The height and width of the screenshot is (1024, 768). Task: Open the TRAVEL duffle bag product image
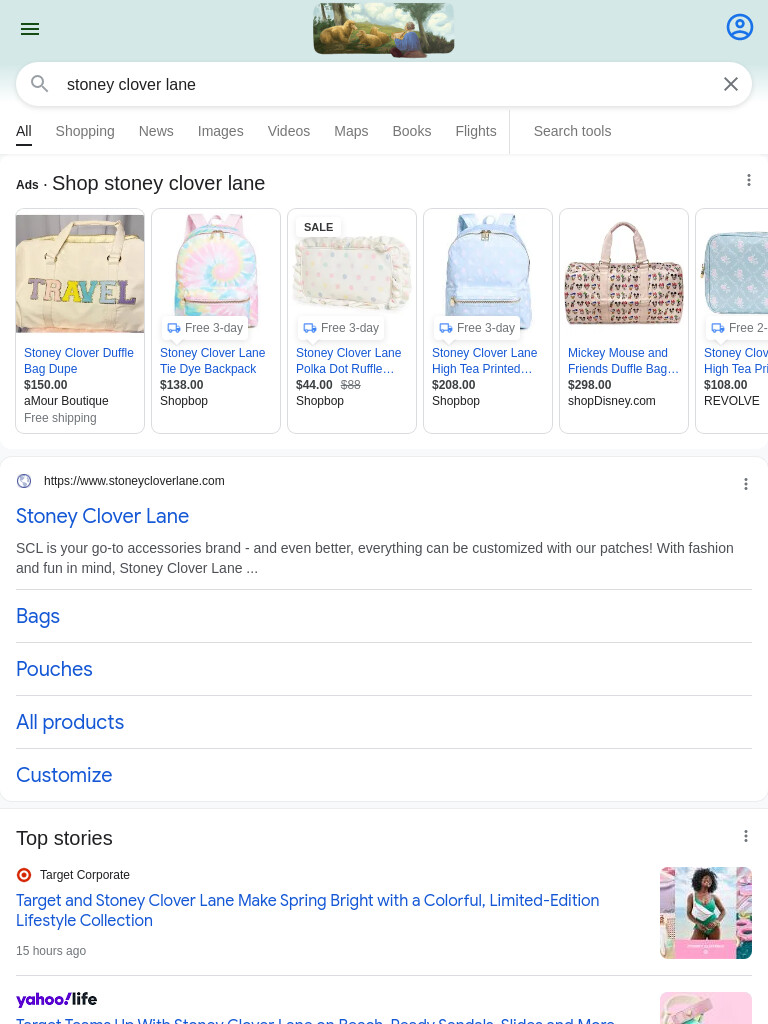click(80, 274)
